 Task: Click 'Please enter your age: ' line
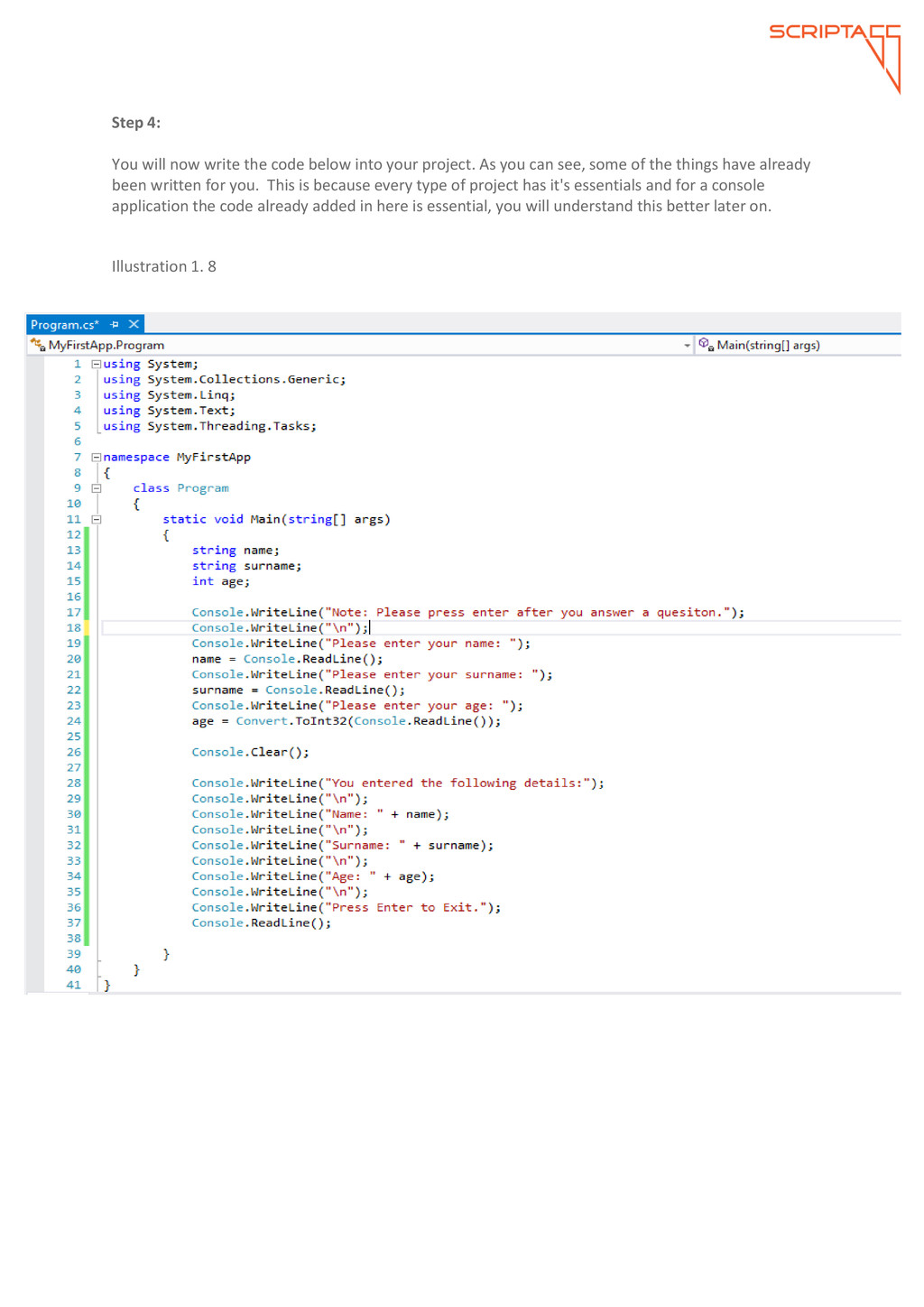[357, 706]
